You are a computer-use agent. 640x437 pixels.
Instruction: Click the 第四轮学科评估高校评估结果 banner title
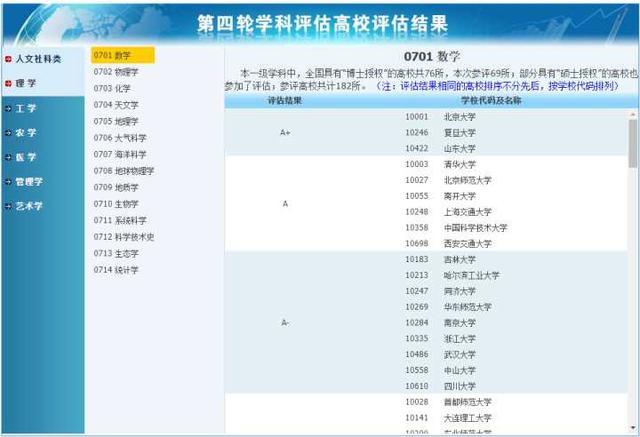coord(322,24)
